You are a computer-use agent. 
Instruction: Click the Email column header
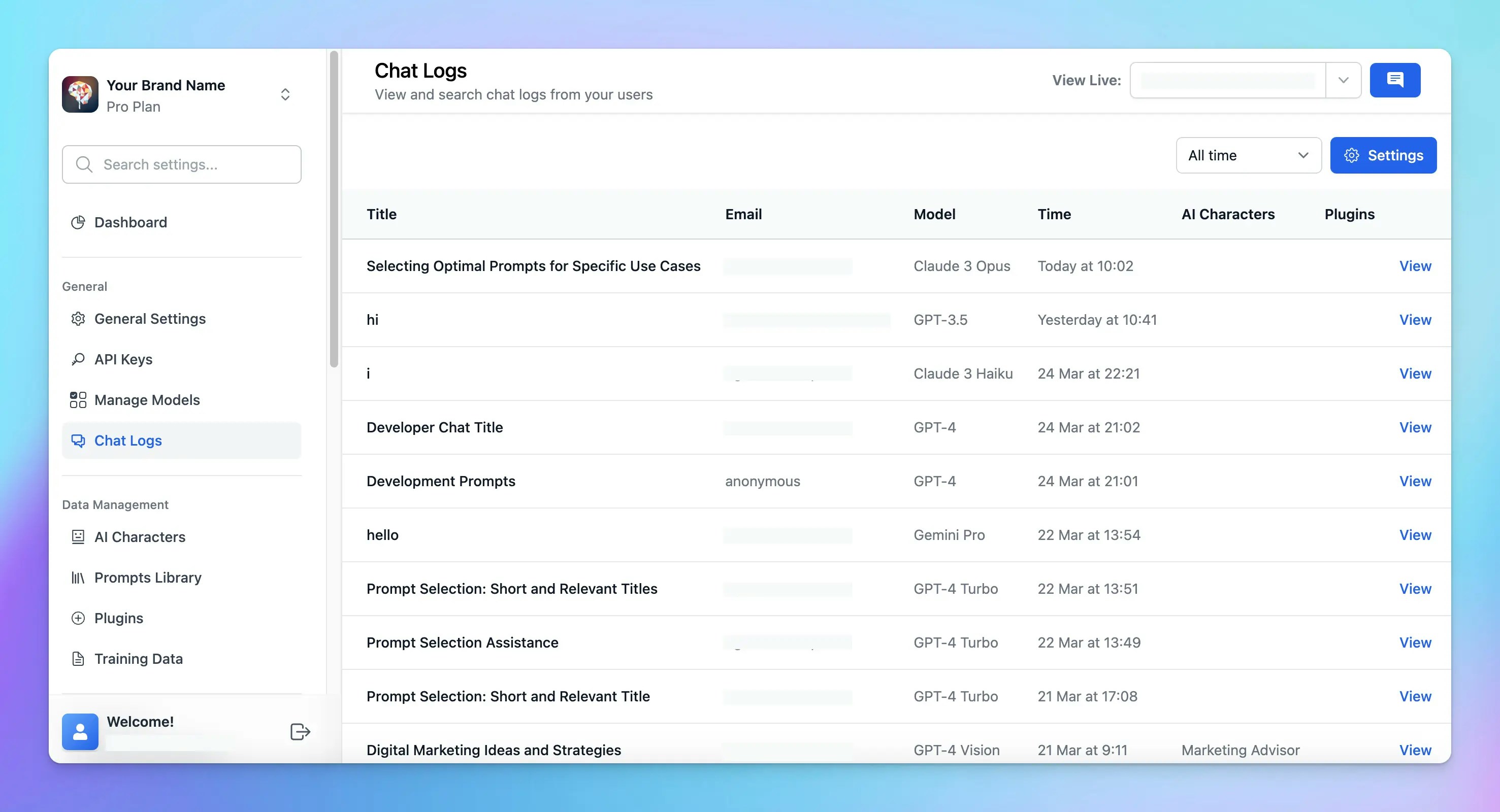pyautogui.click(x=743, y=214)
